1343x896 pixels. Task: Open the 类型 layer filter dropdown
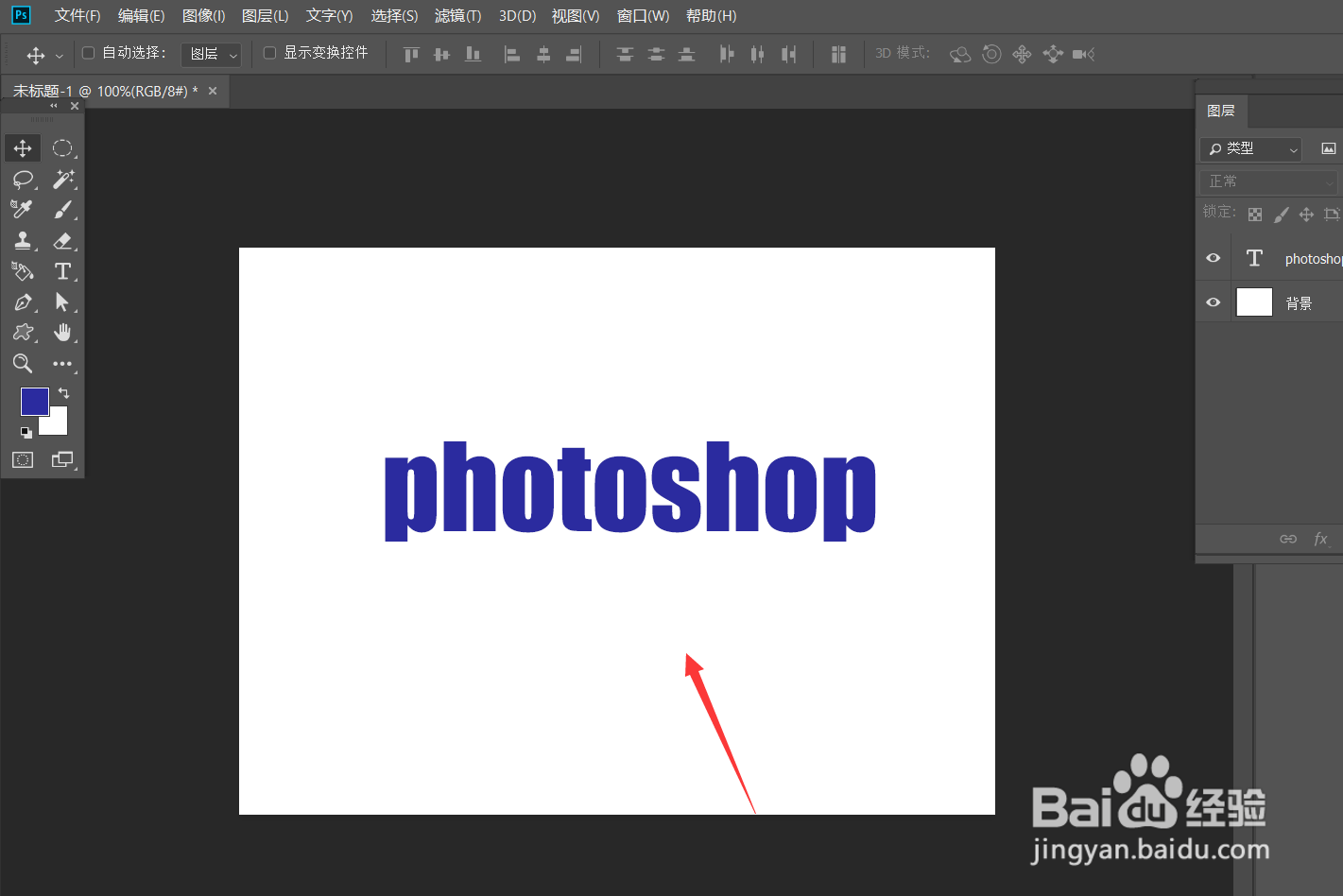click(x=1251, y=148)
